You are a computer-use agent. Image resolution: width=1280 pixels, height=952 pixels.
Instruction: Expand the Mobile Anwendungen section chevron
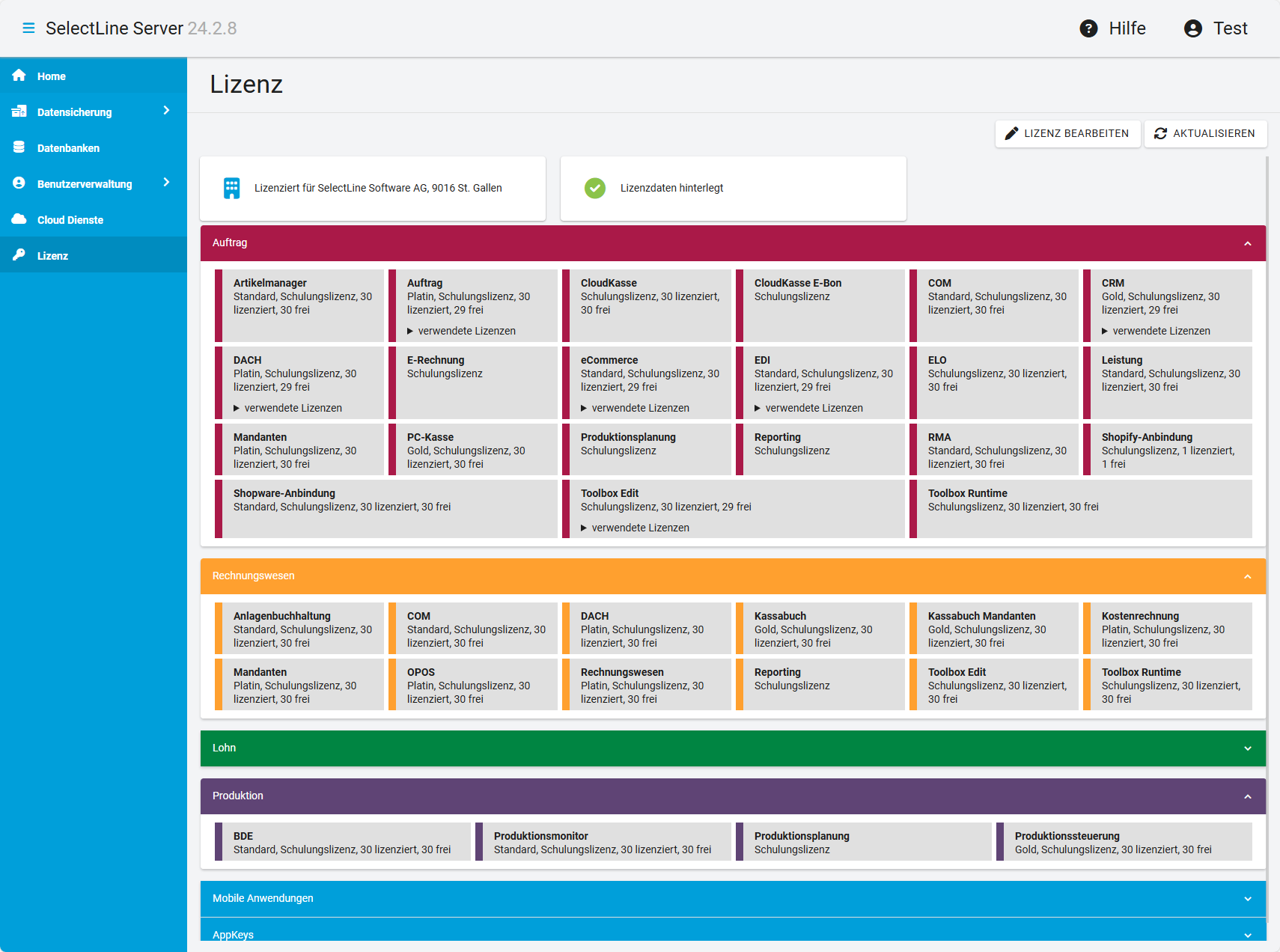(x=1248, y=899)
